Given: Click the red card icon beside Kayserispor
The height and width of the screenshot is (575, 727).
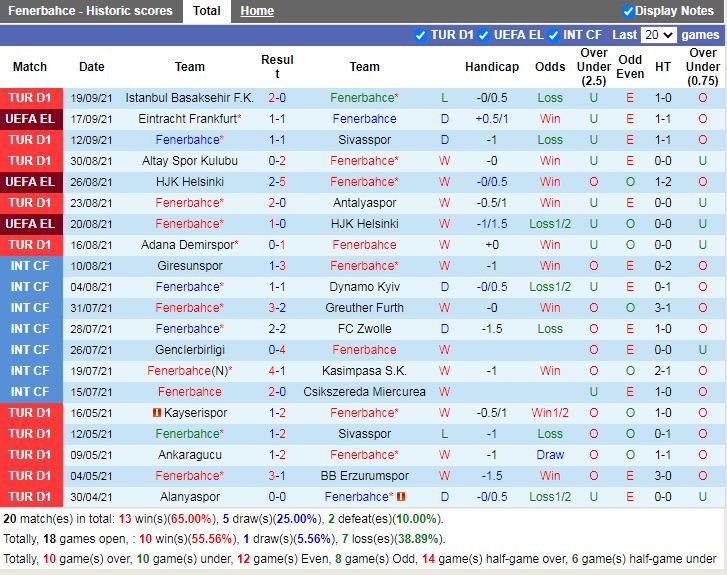Looking at the screenshot, I should click(x=157, y=413).
